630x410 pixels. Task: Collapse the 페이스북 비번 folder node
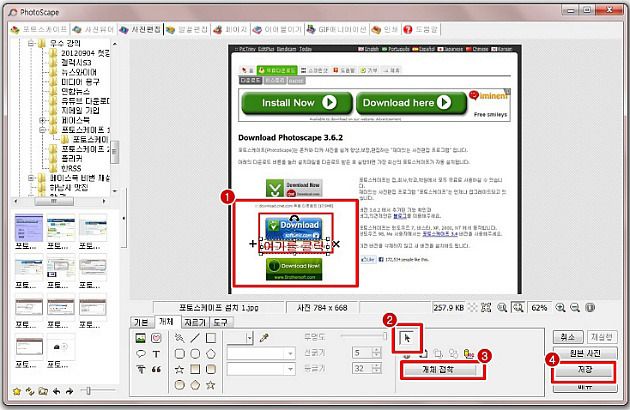click(x=31, y=178)
